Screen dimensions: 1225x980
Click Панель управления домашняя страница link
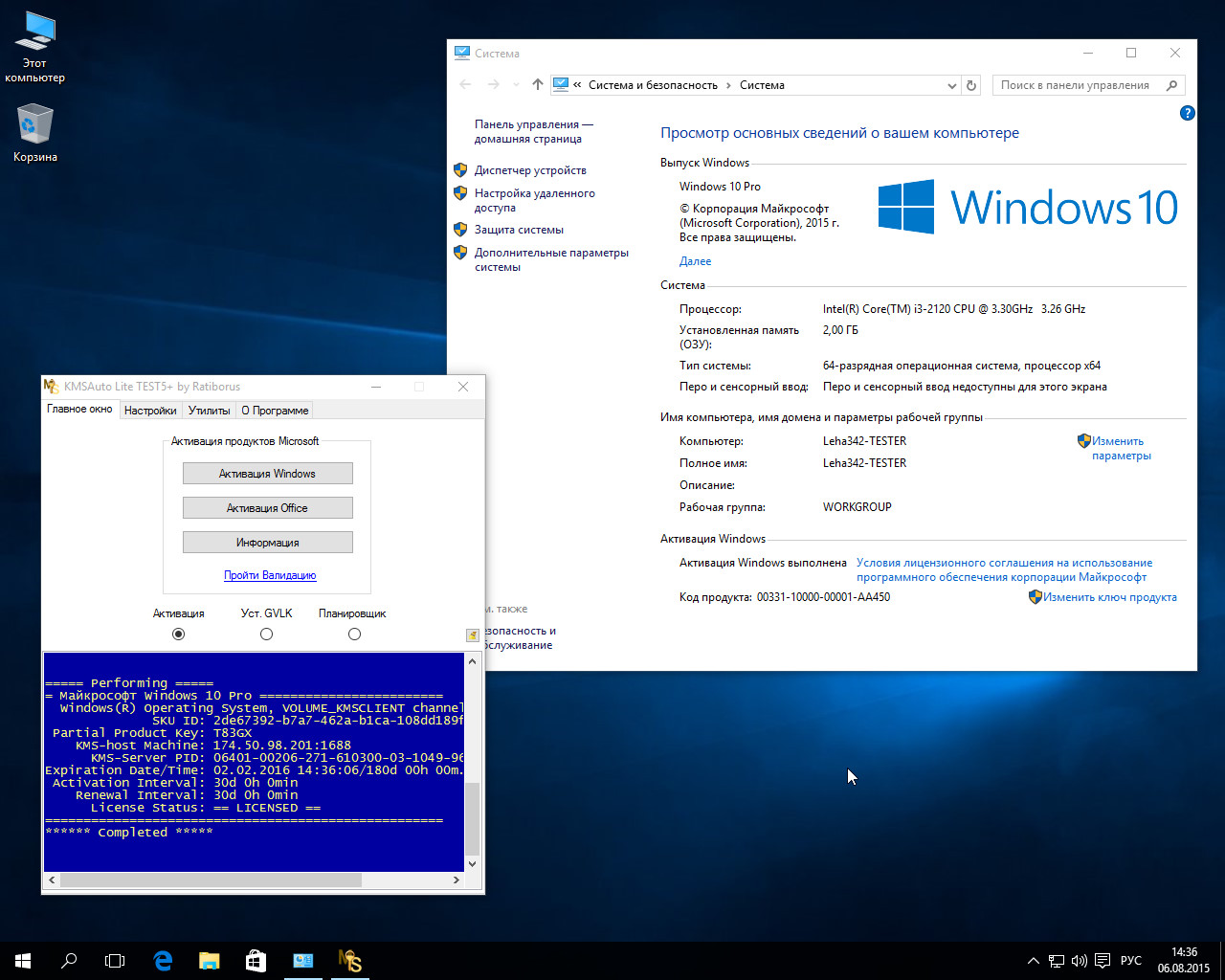(x=533, y=131)
